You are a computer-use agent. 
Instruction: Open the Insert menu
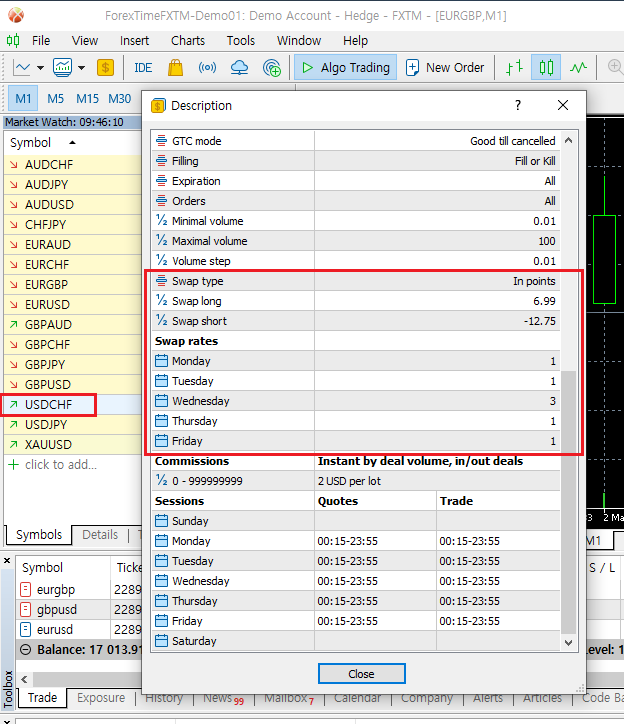134,41
